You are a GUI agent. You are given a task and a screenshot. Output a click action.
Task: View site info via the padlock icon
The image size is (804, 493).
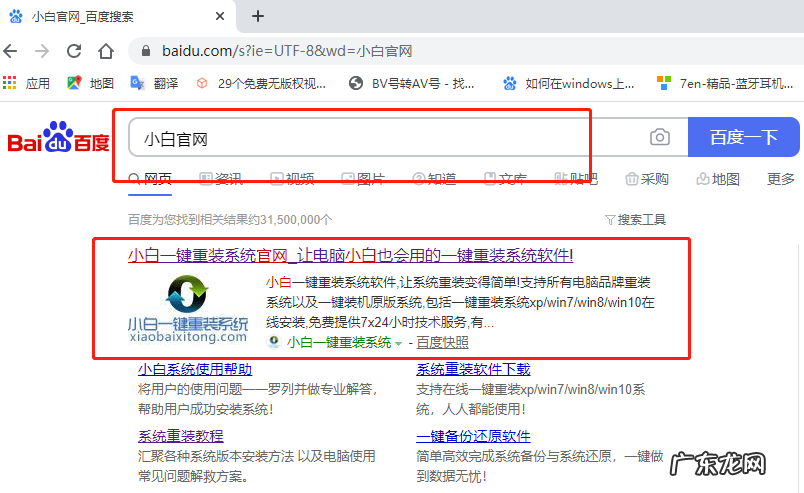[x=146, y=51]
